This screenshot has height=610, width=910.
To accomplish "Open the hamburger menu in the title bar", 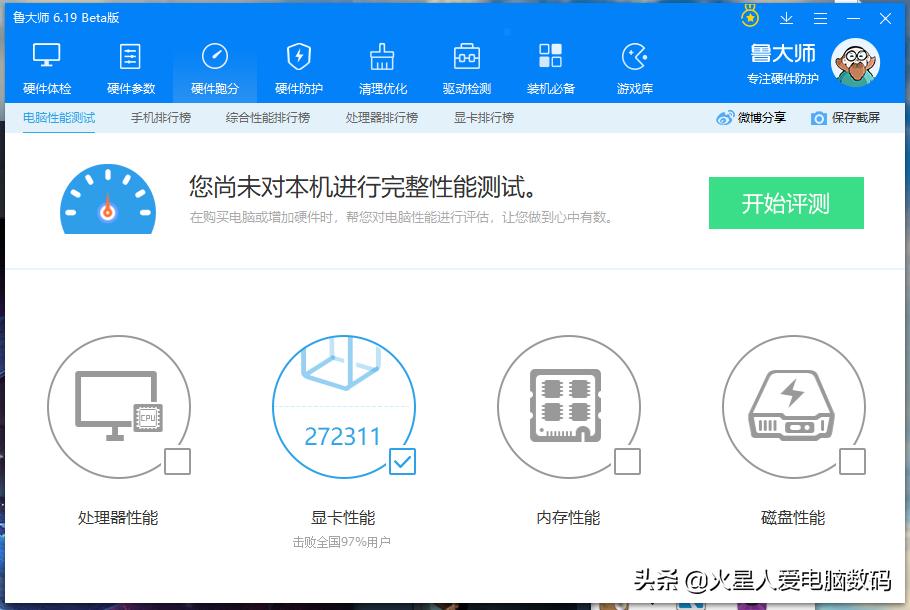I will click(821, 18).
